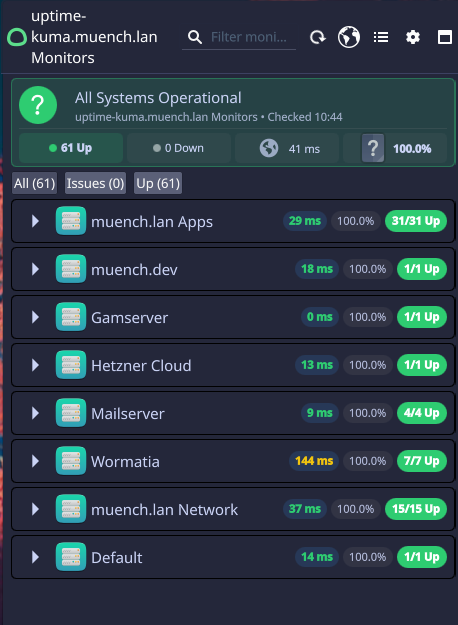Click the 0 Down summary button
This screenshot has height=625, width=458.
(x=179, y=148)
